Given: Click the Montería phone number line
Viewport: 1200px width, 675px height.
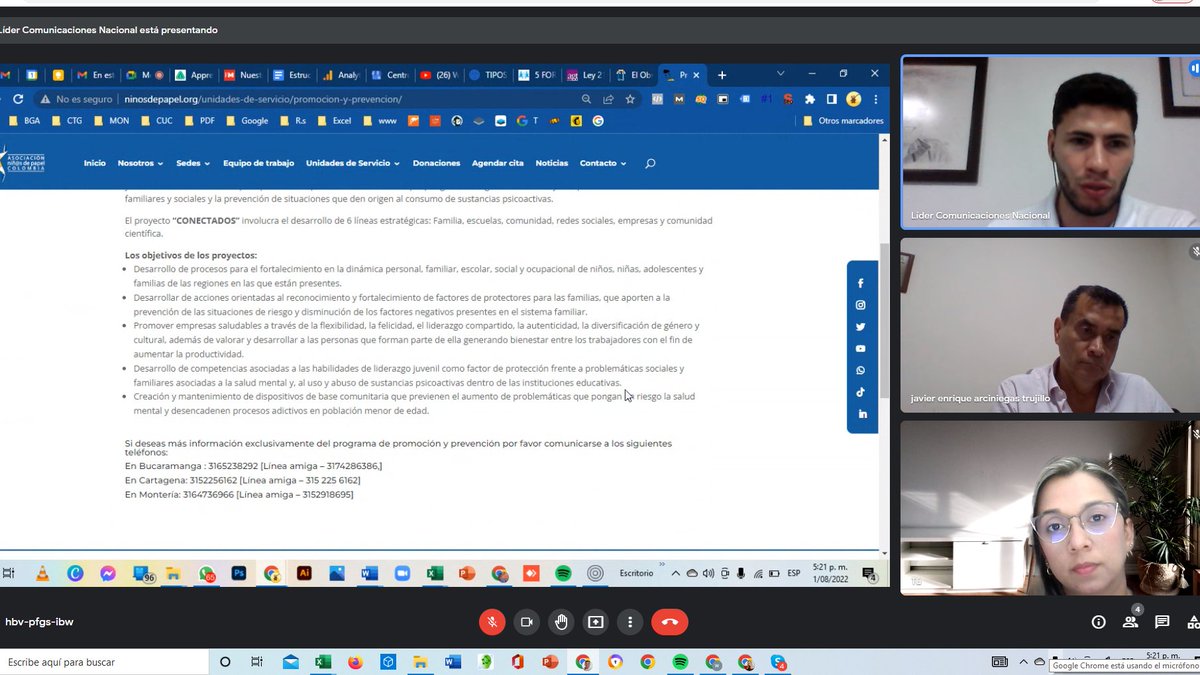Looking at the screenshot, I should tap(239, 494).
